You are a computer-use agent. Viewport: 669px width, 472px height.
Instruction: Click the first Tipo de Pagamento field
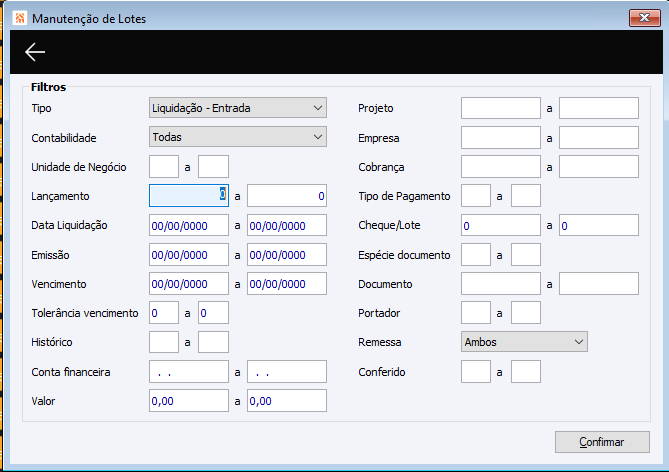coord(476,195)
